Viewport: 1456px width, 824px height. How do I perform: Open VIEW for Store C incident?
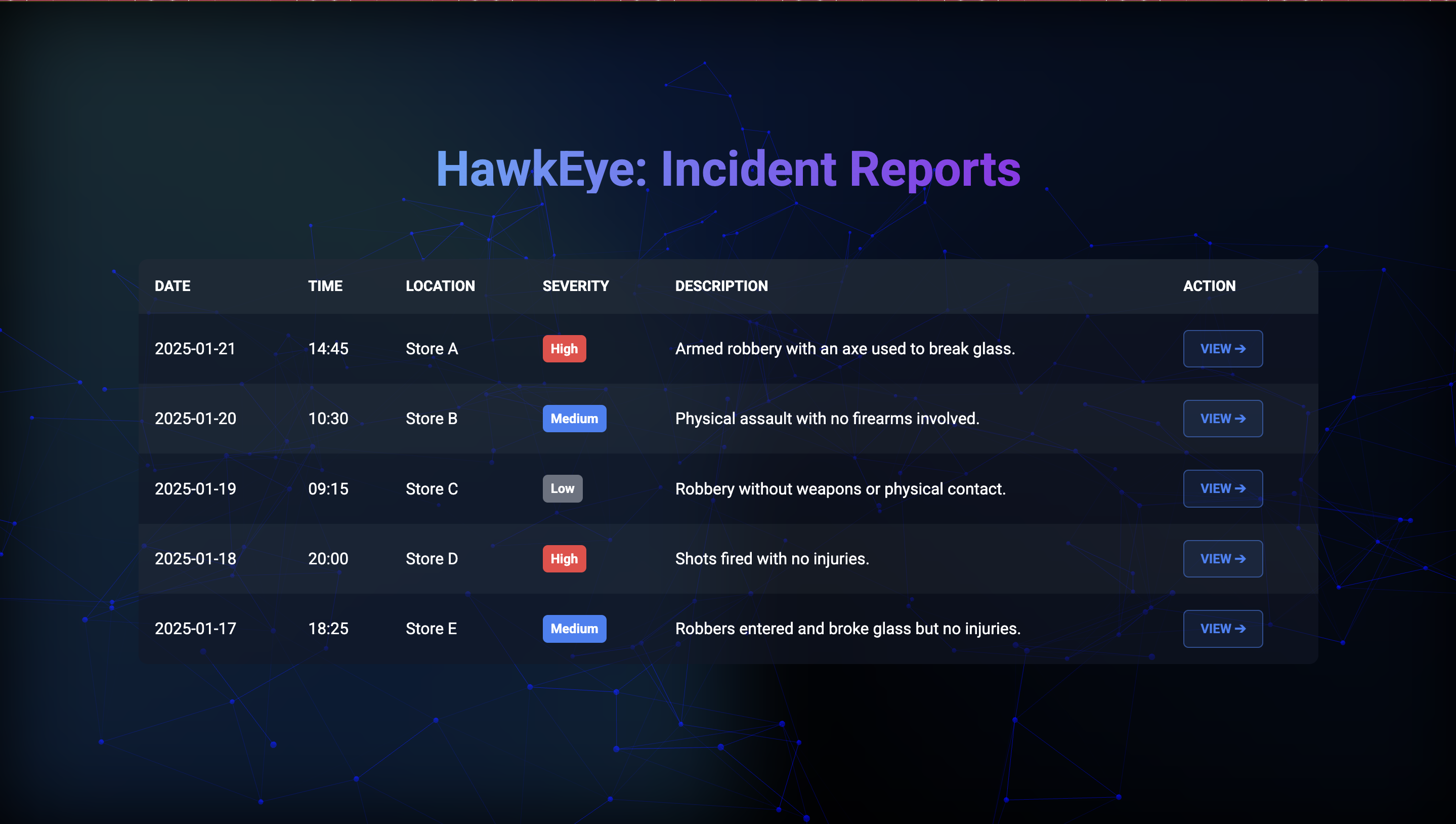coord(1222,488)
